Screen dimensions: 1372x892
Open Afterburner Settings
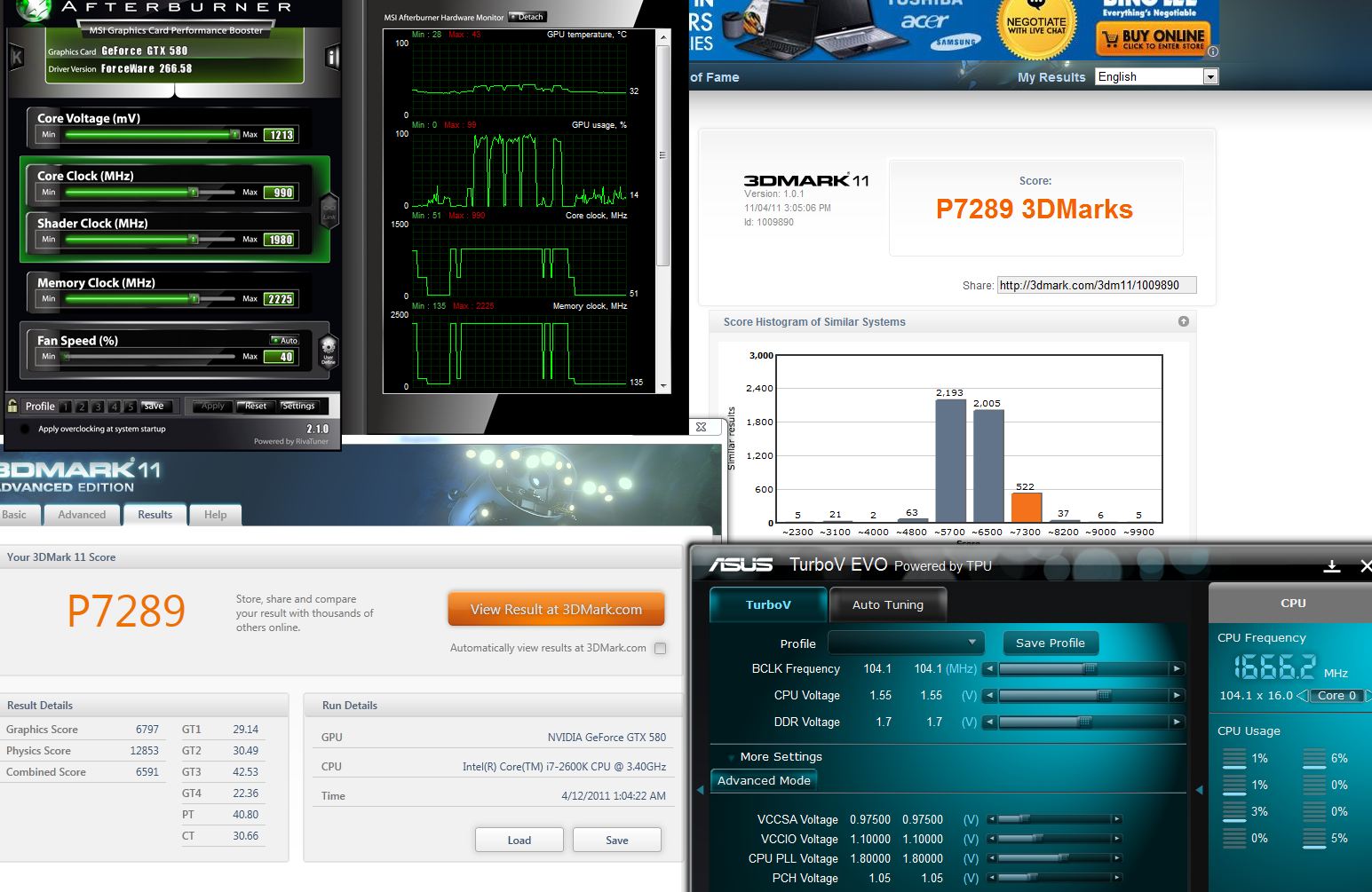[x=298, y=406]
